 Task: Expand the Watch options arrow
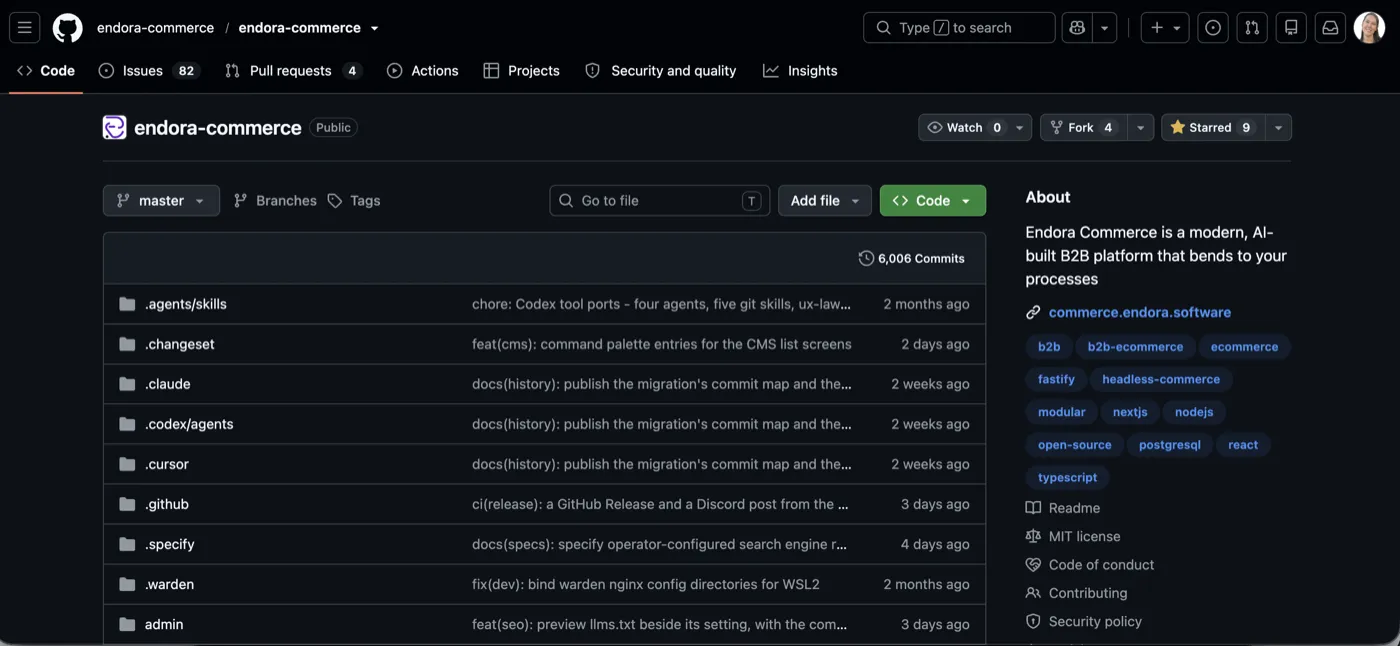coord(1020,127)
